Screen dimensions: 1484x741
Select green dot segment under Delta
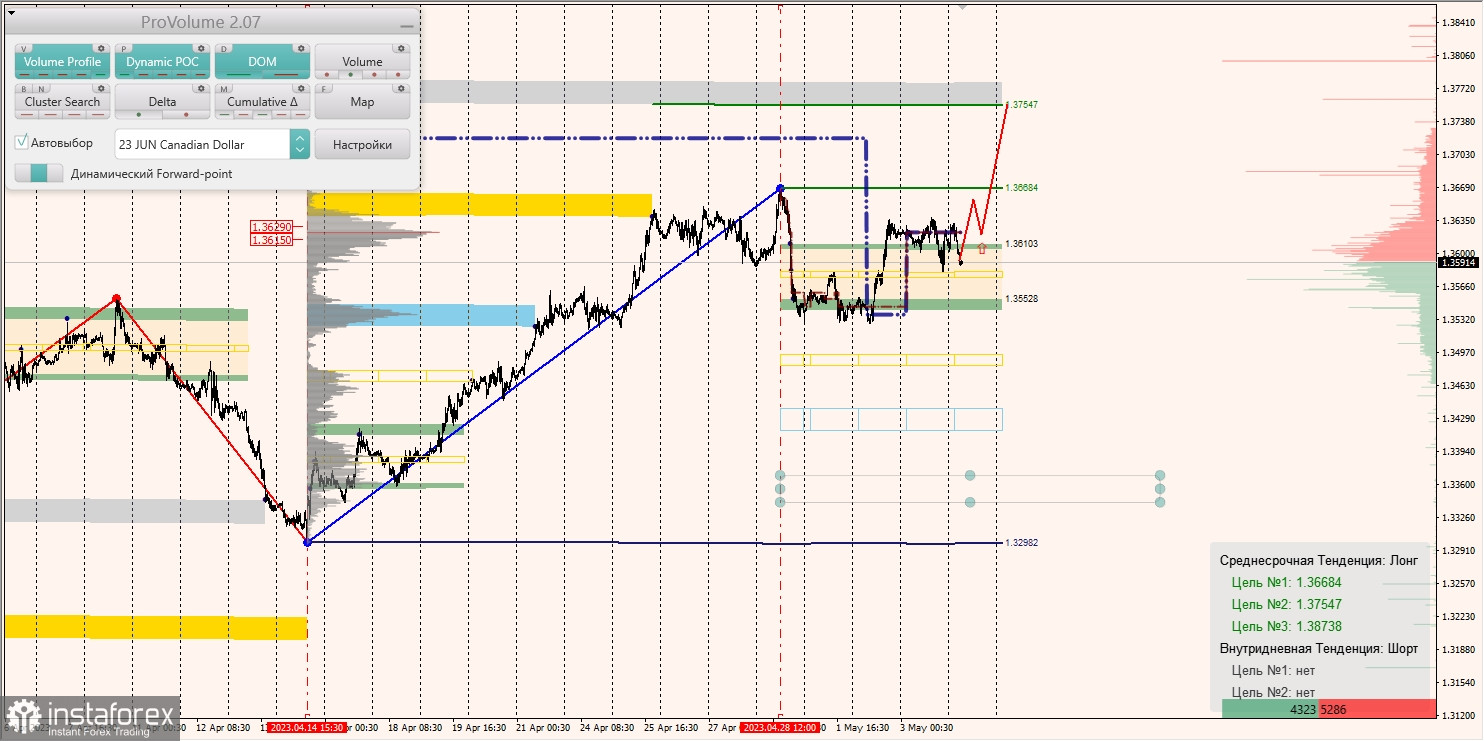pyautogui.click(x=139, y=114)
